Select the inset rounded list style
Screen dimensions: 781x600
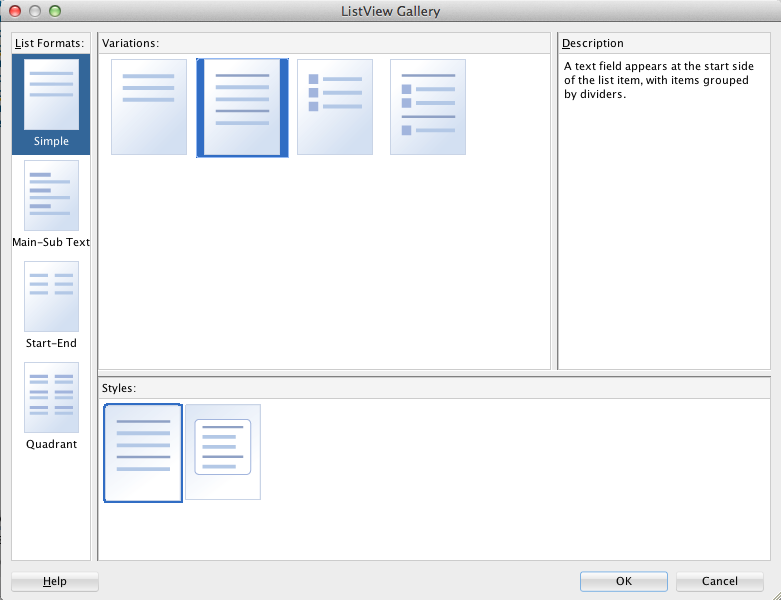pos(223,452)
